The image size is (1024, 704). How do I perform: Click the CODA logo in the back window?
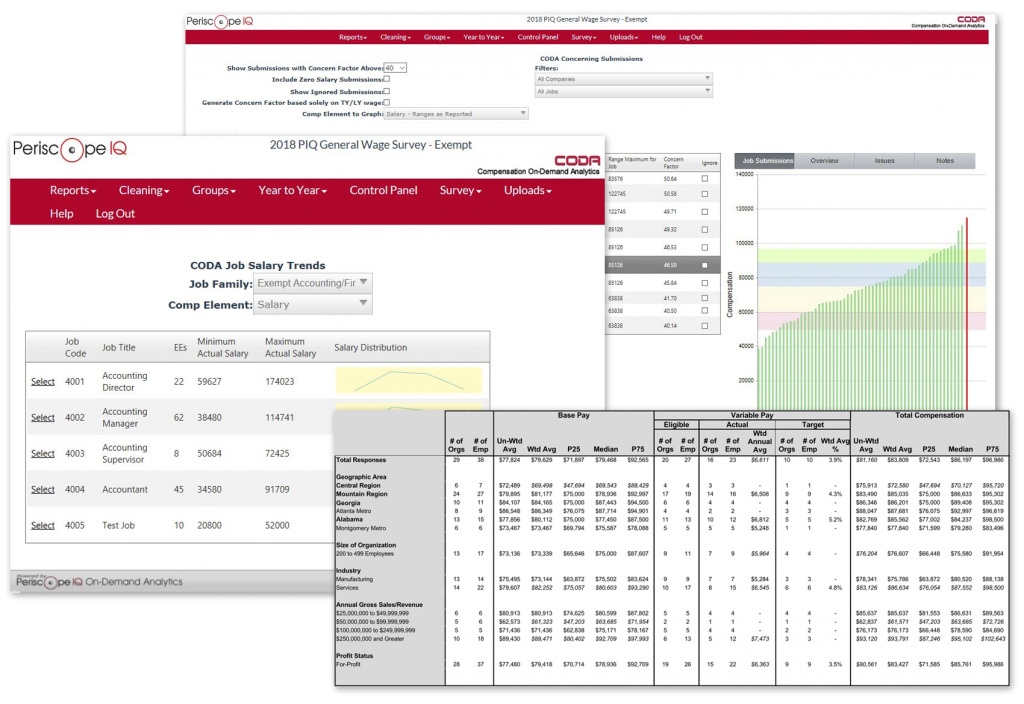pos(971,19)
